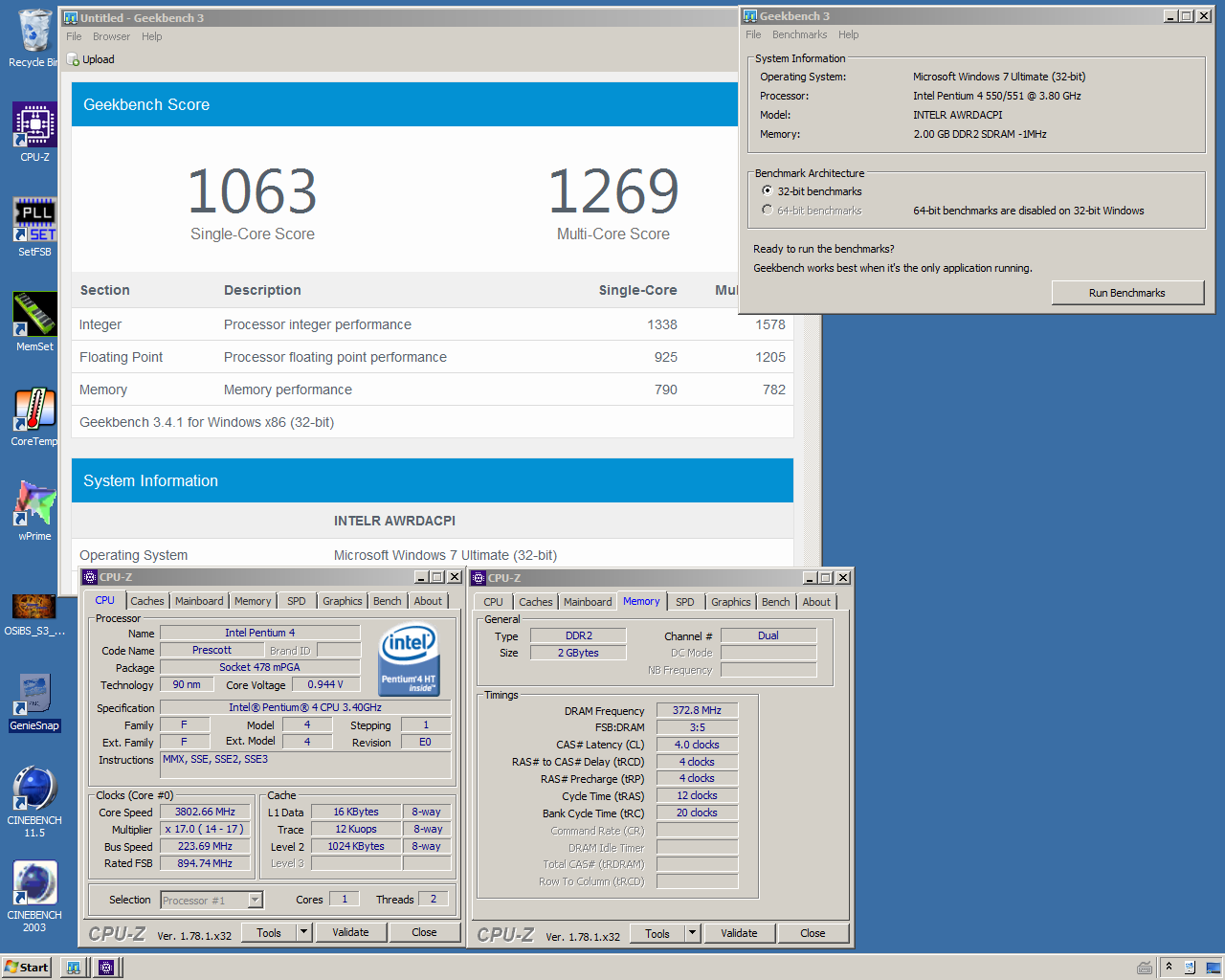
Task: Launch CINEBENCH 11.5 from the desktop
Action: (34, 802)
